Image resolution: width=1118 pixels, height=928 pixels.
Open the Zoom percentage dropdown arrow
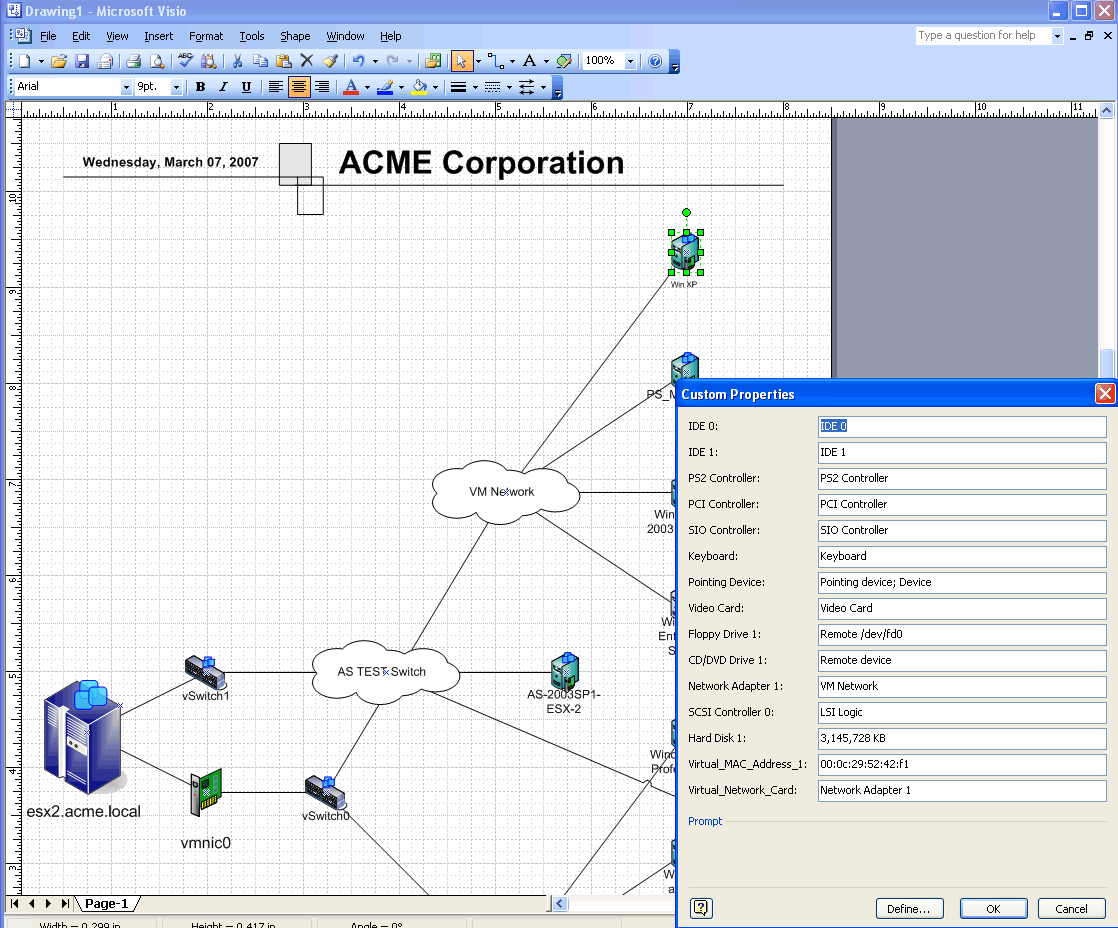tap(630, 61)
